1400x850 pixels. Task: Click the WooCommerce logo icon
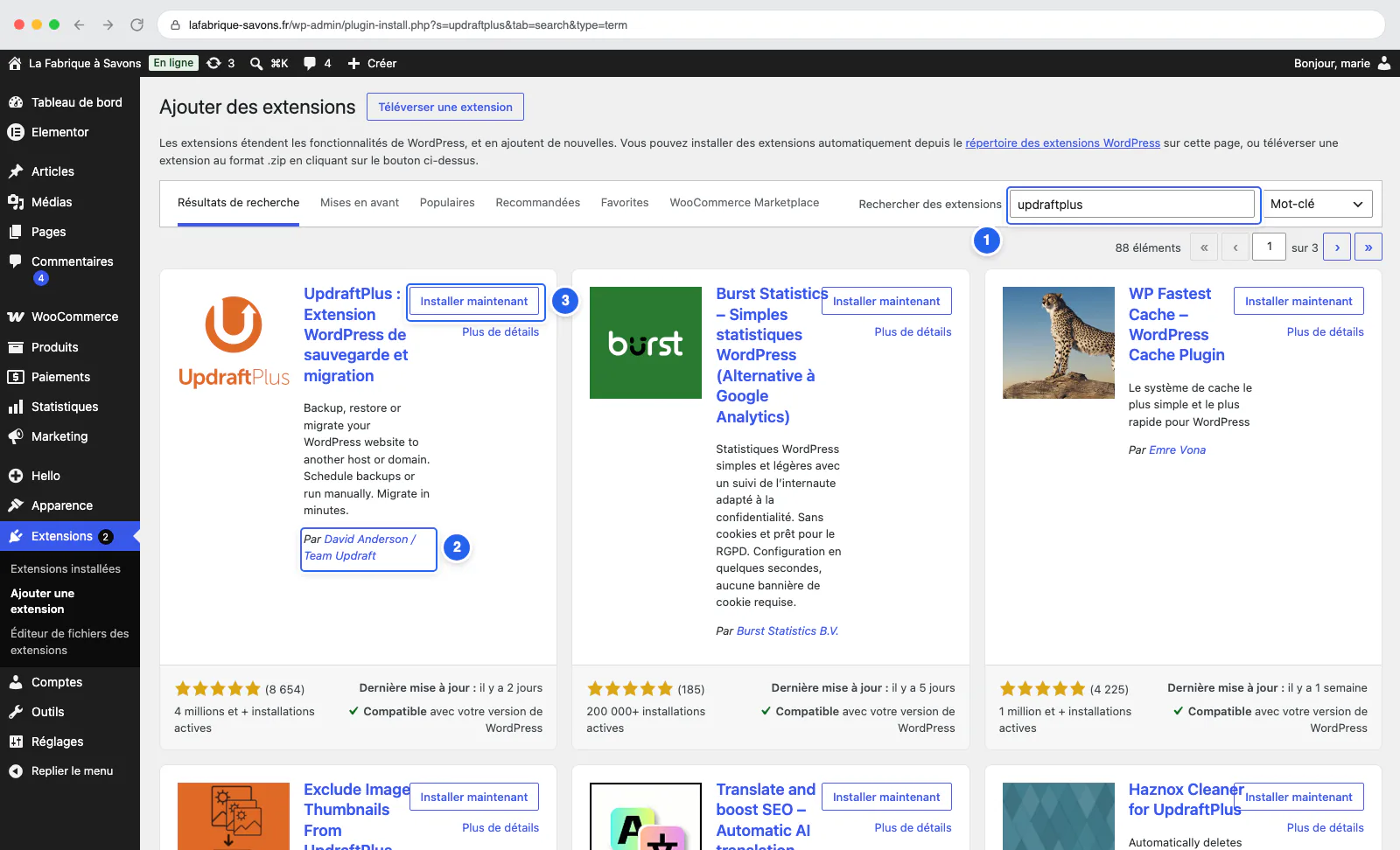click(16, 317)
